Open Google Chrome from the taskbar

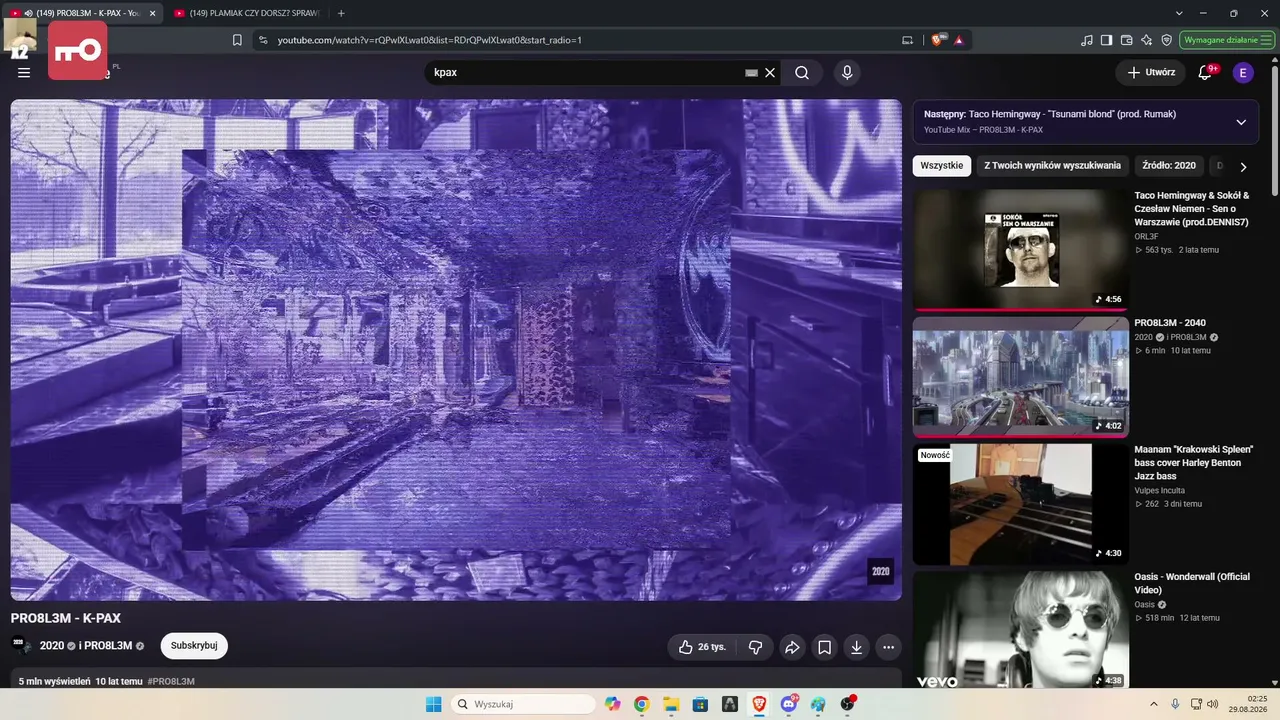pyautogui.click(x=641, y=704)
